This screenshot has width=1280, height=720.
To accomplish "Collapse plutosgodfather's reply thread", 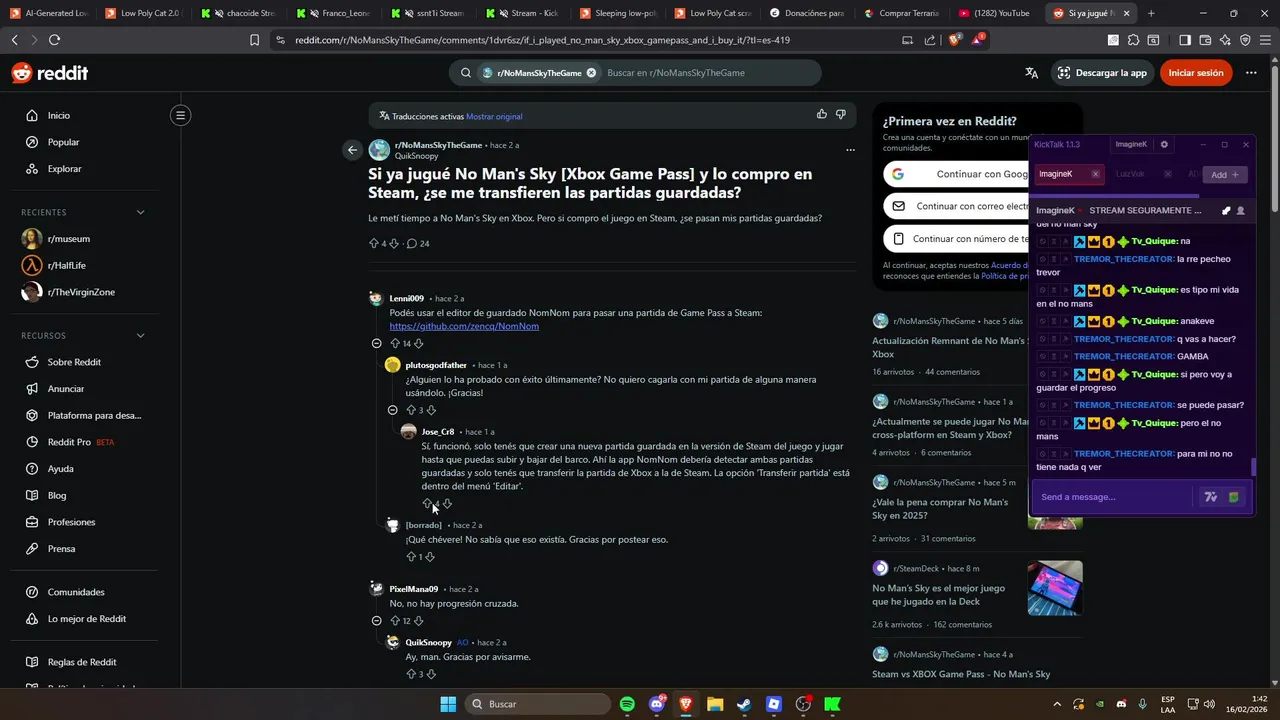I will coord(393,410).
